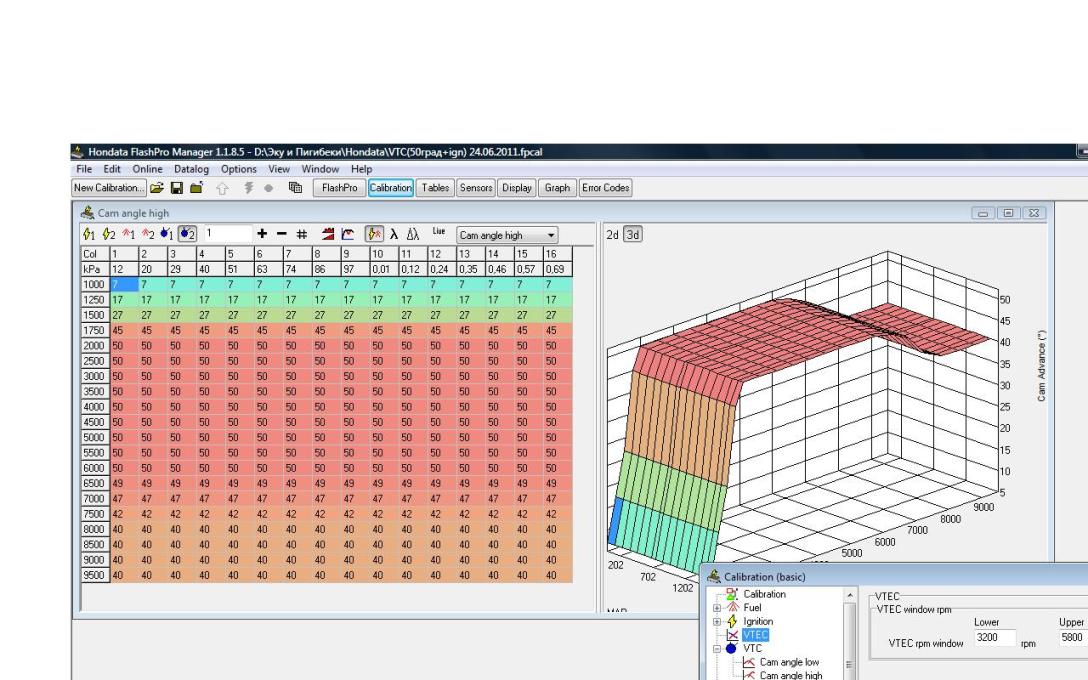Open the Edit menu
The image size is (1088, 680).
[x=112, y=169]
